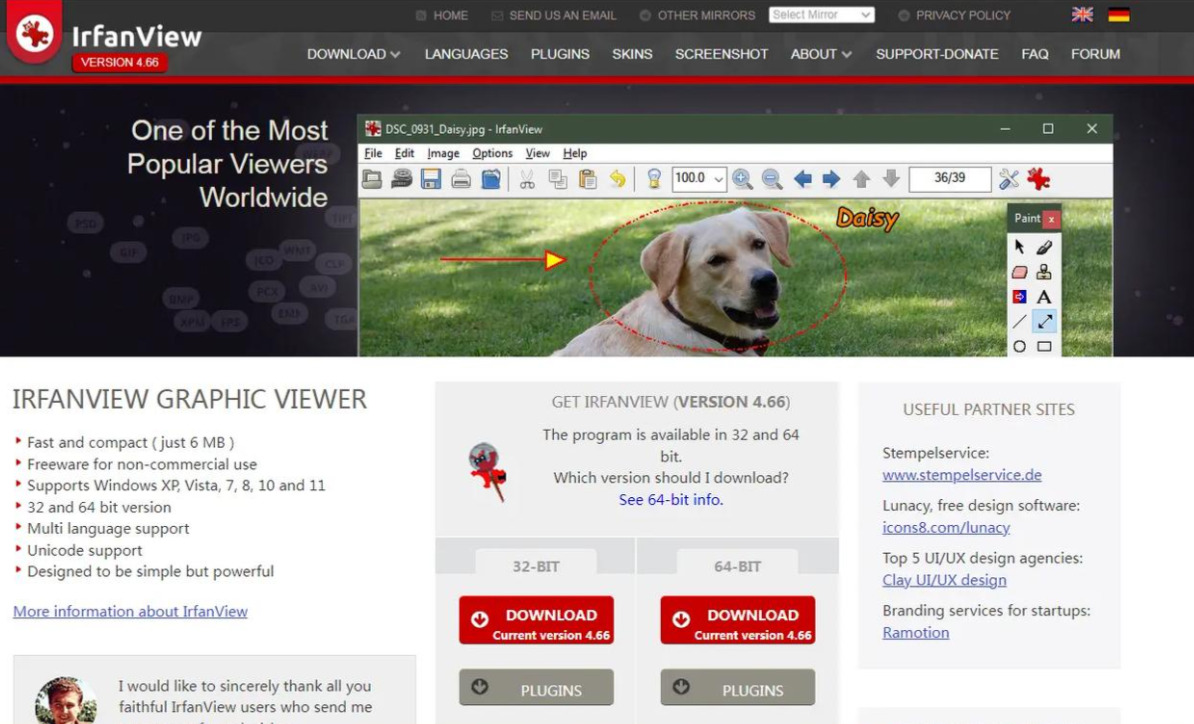1194x724 pixels.
Task: Open the LANGUAGES page
Action: coord(466,54)
